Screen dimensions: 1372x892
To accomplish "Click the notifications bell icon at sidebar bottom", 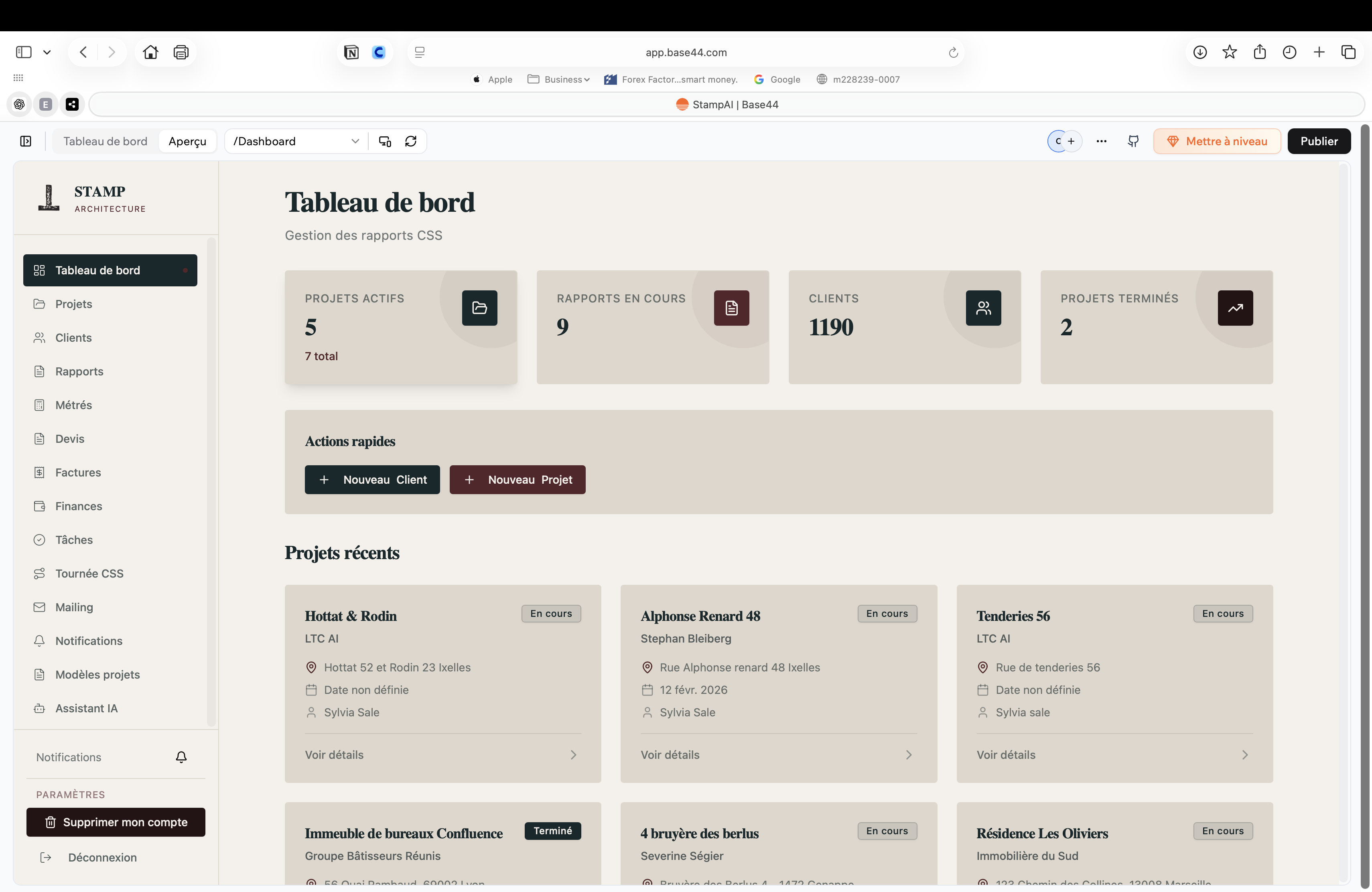I will click(181, 757).
